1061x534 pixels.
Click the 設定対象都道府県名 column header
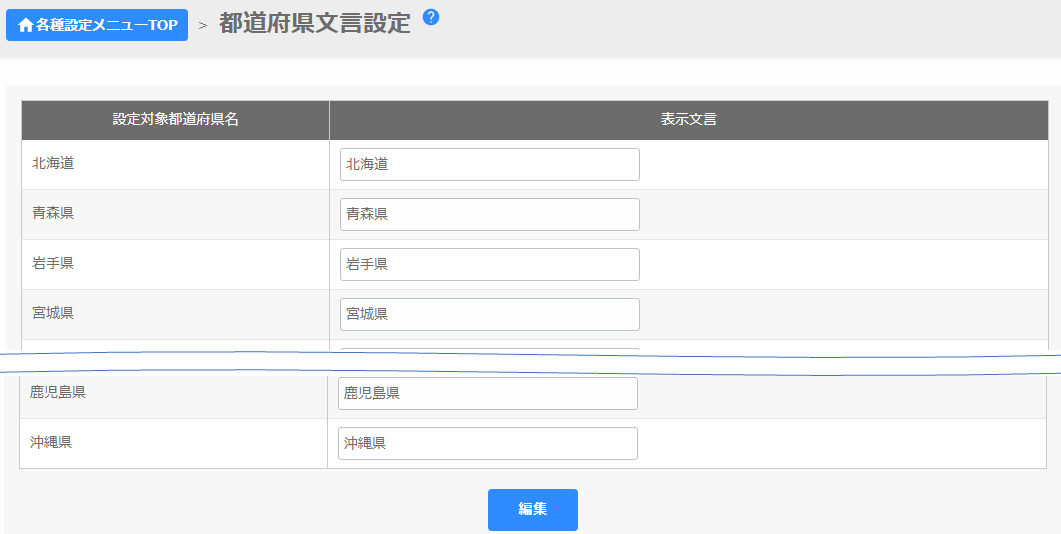(x=175, y=120)
